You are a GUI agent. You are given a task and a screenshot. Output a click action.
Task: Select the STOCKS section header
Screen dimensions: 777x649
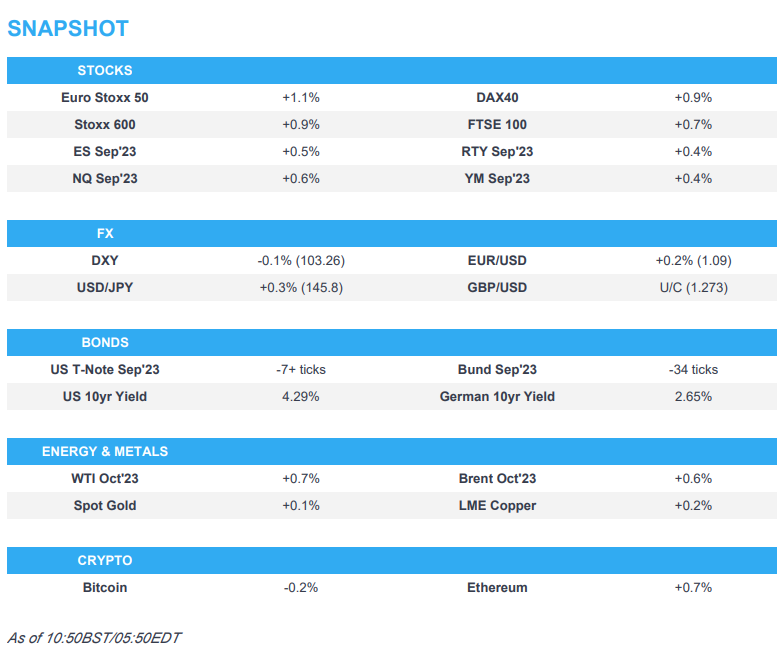[x=105, y=71]
